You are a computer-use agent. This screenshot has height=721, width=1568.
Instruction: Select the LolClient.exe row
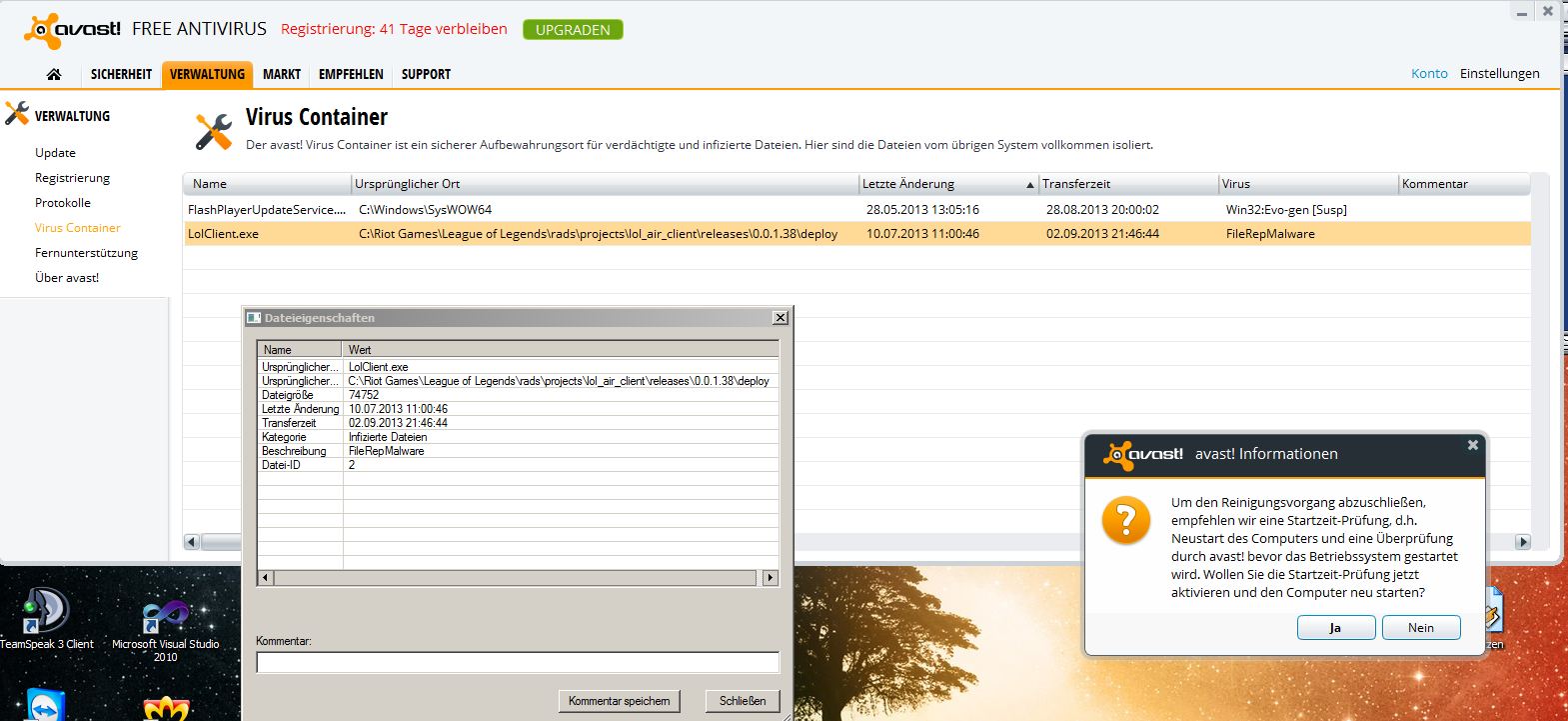pyautogui.click(x=856, y=234)
